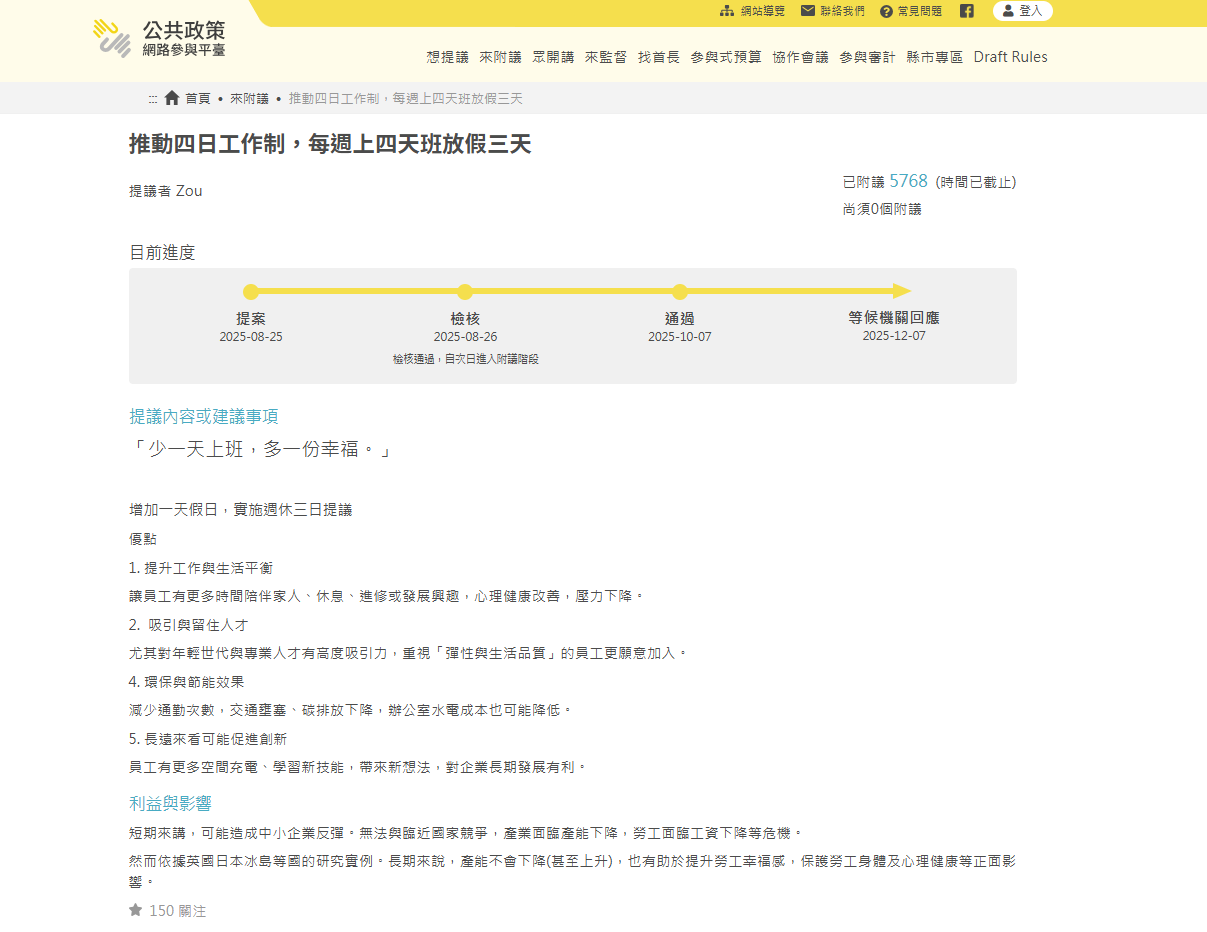Open the Draft Rules menu item
Viewport: 1207px width, 932px height.
coord(1011,57)
